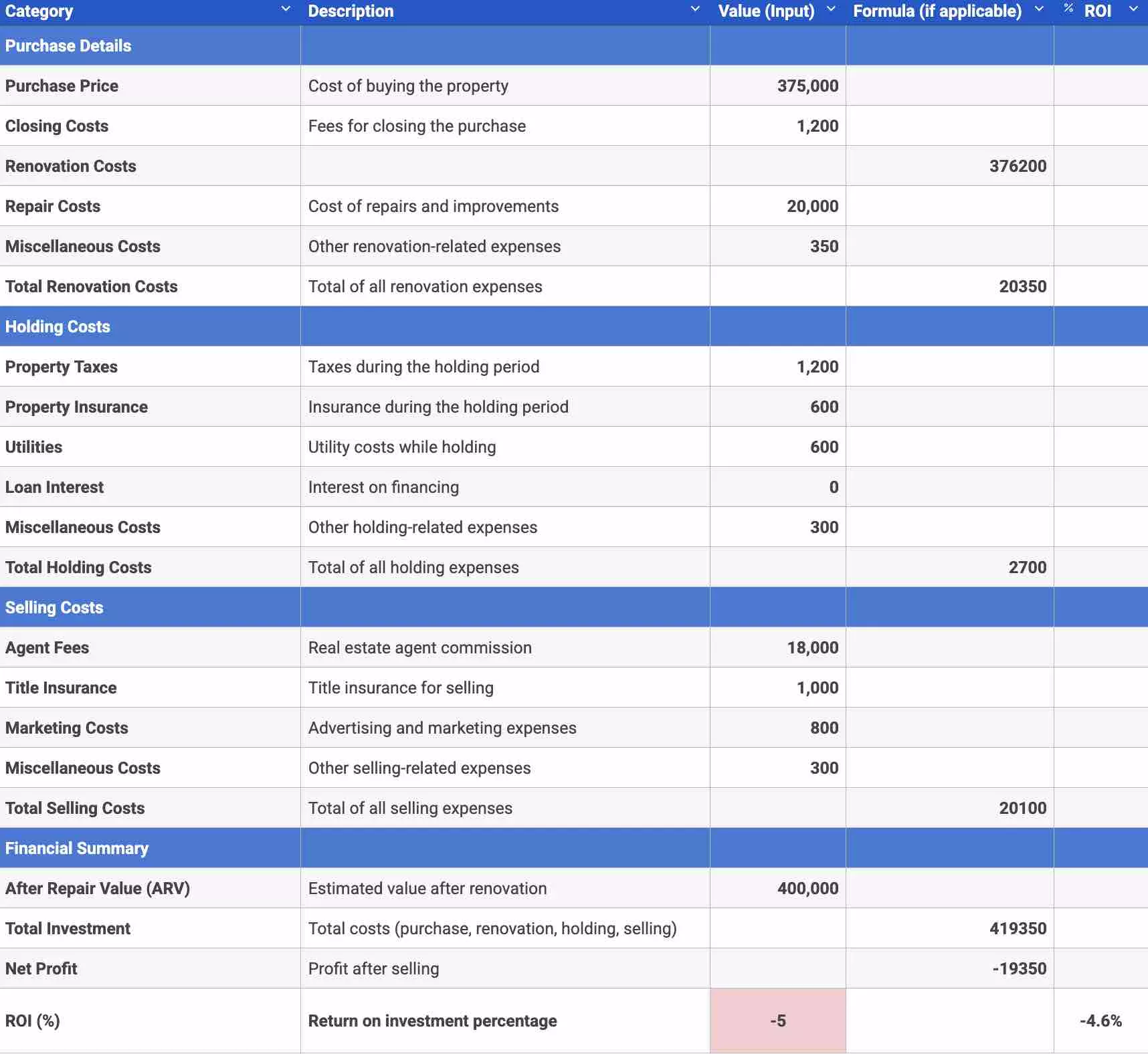
Task: Click the Marketing Costs row label
Action: pos(67,728)
